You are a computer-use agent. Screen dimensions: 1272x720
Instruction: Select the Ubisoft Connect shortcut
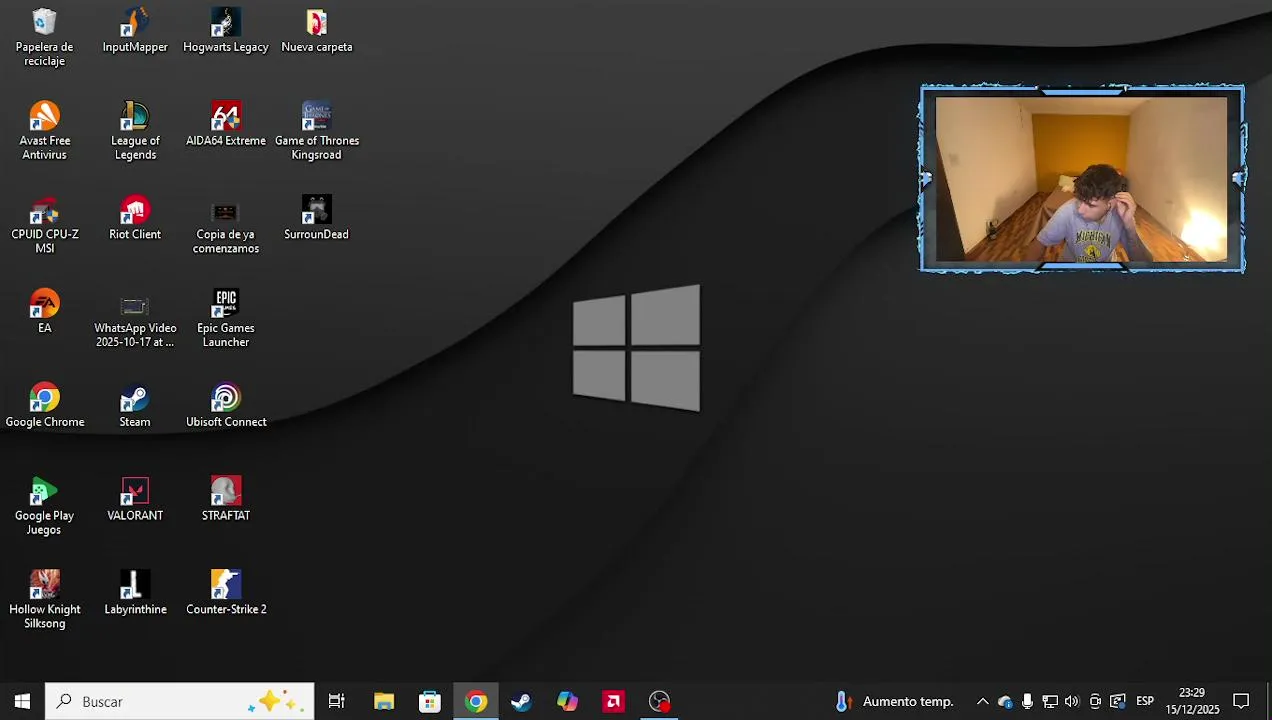tap(226, 406)
